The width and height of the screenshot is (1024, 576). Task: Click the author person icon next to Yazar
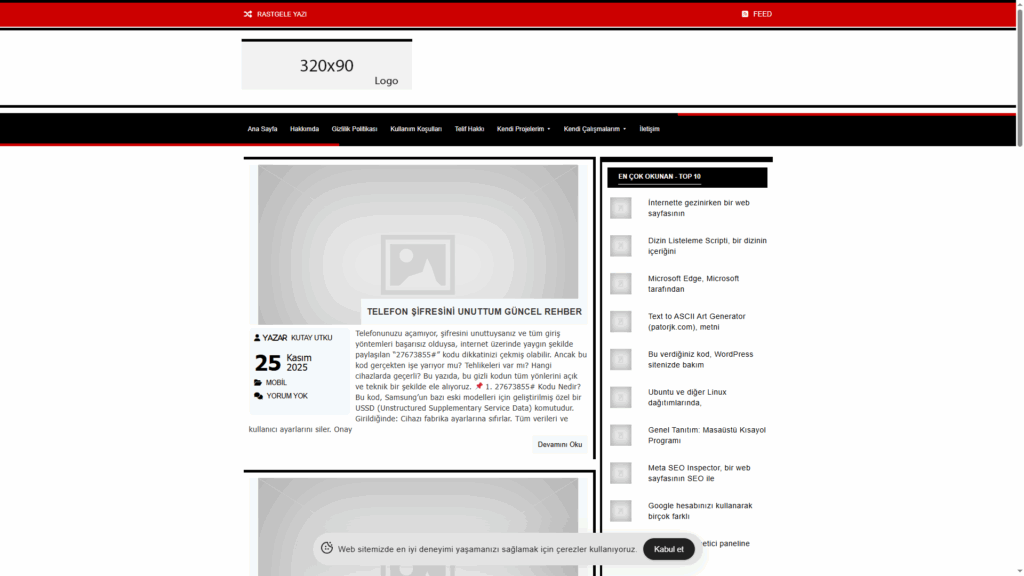click(x=257, y=338)
